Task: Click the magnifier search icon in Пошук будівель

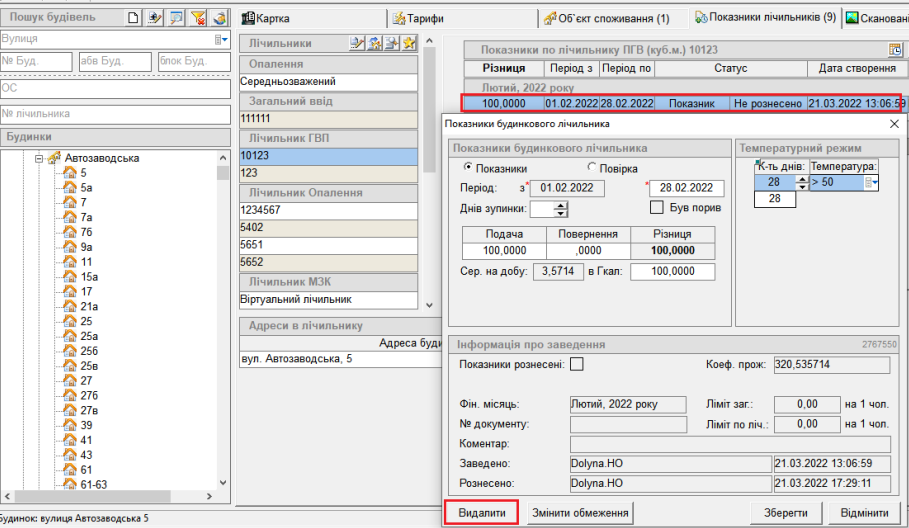Action: click(176, 18)
